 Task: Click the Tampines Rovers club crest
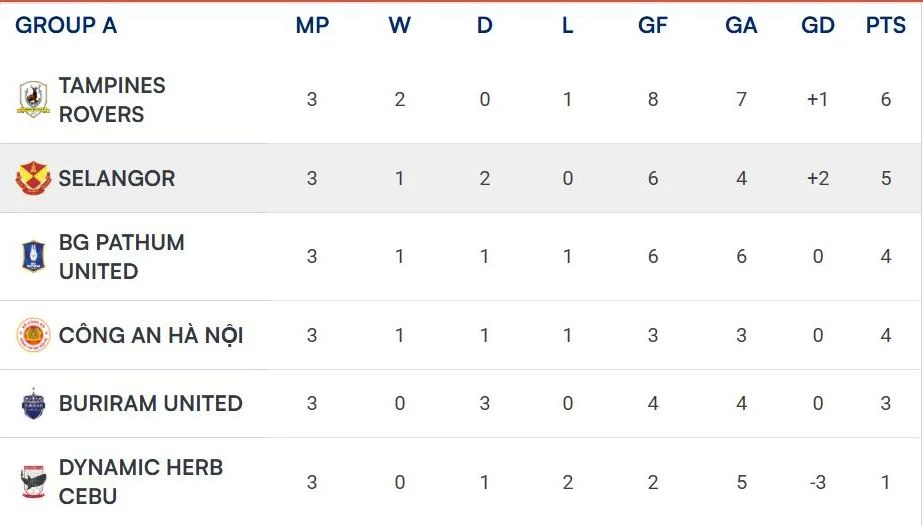click(x=33, y=100)
